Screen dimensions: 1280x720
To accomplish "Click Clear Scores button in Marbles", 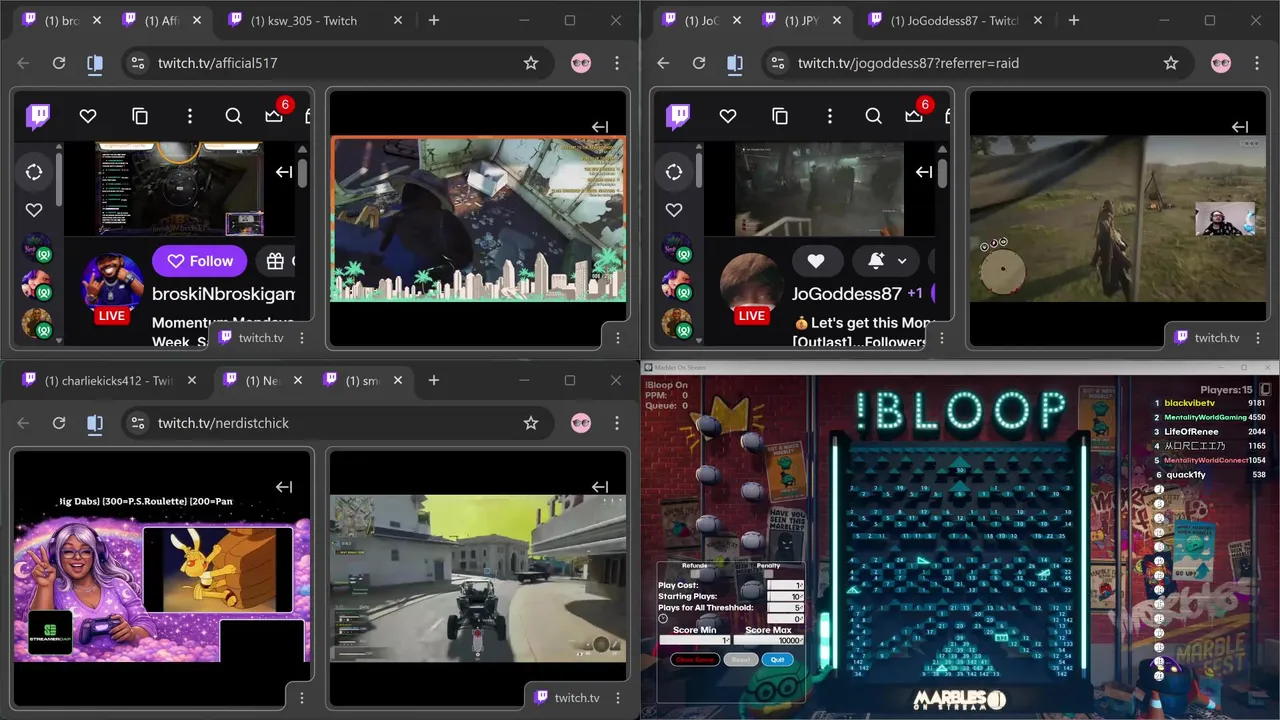I will [x=695, y=660].
